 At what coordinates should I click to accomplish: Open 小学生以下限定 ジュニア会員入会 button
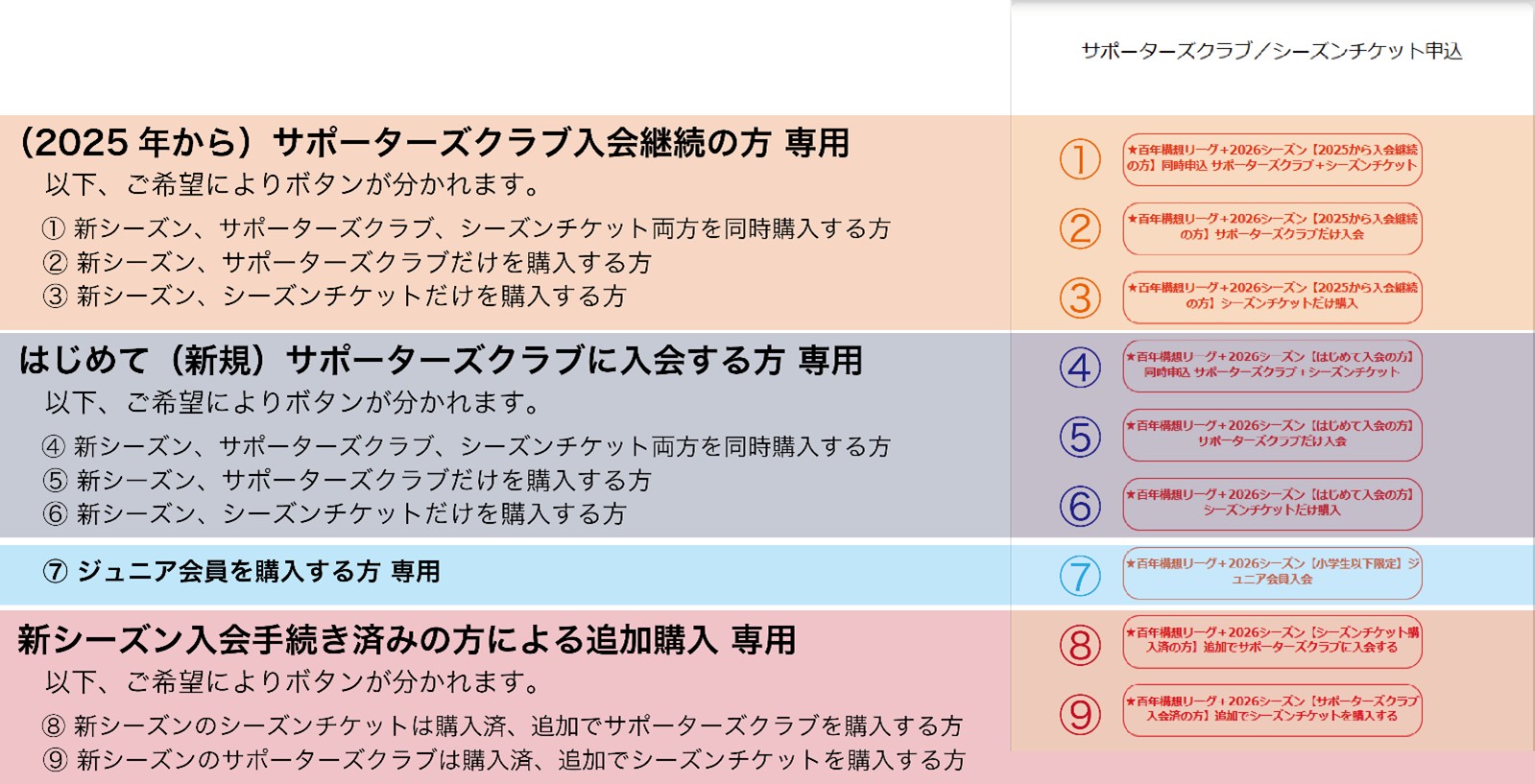(1272, 573)
